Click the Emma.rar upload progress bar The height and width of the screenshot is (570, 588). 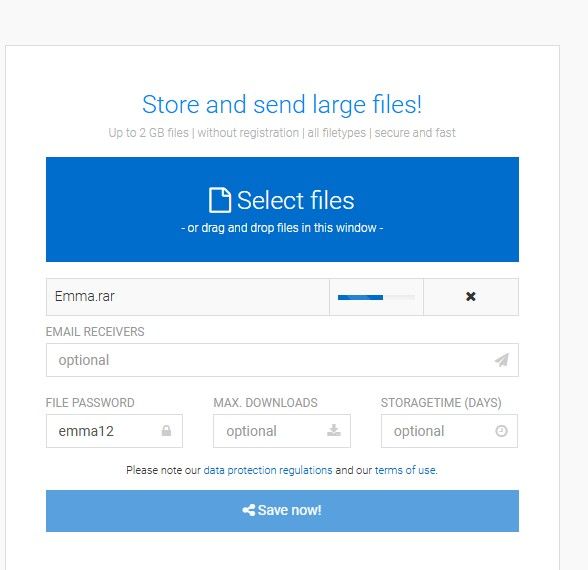[376, 297]
